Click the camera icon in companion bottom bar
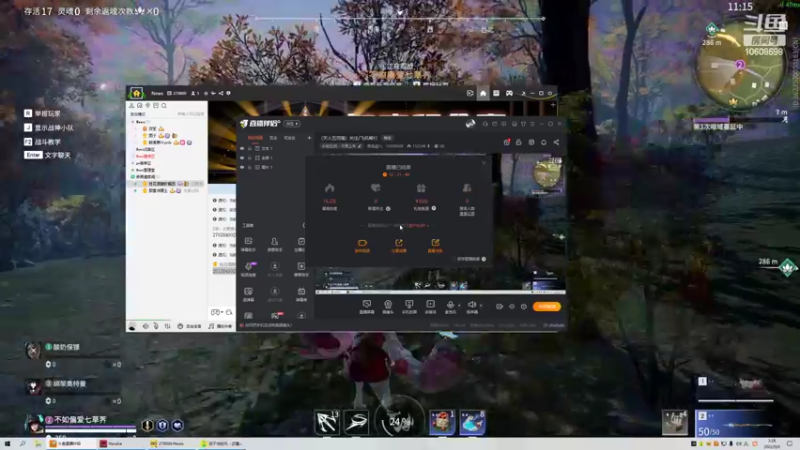 pos(388,305)
